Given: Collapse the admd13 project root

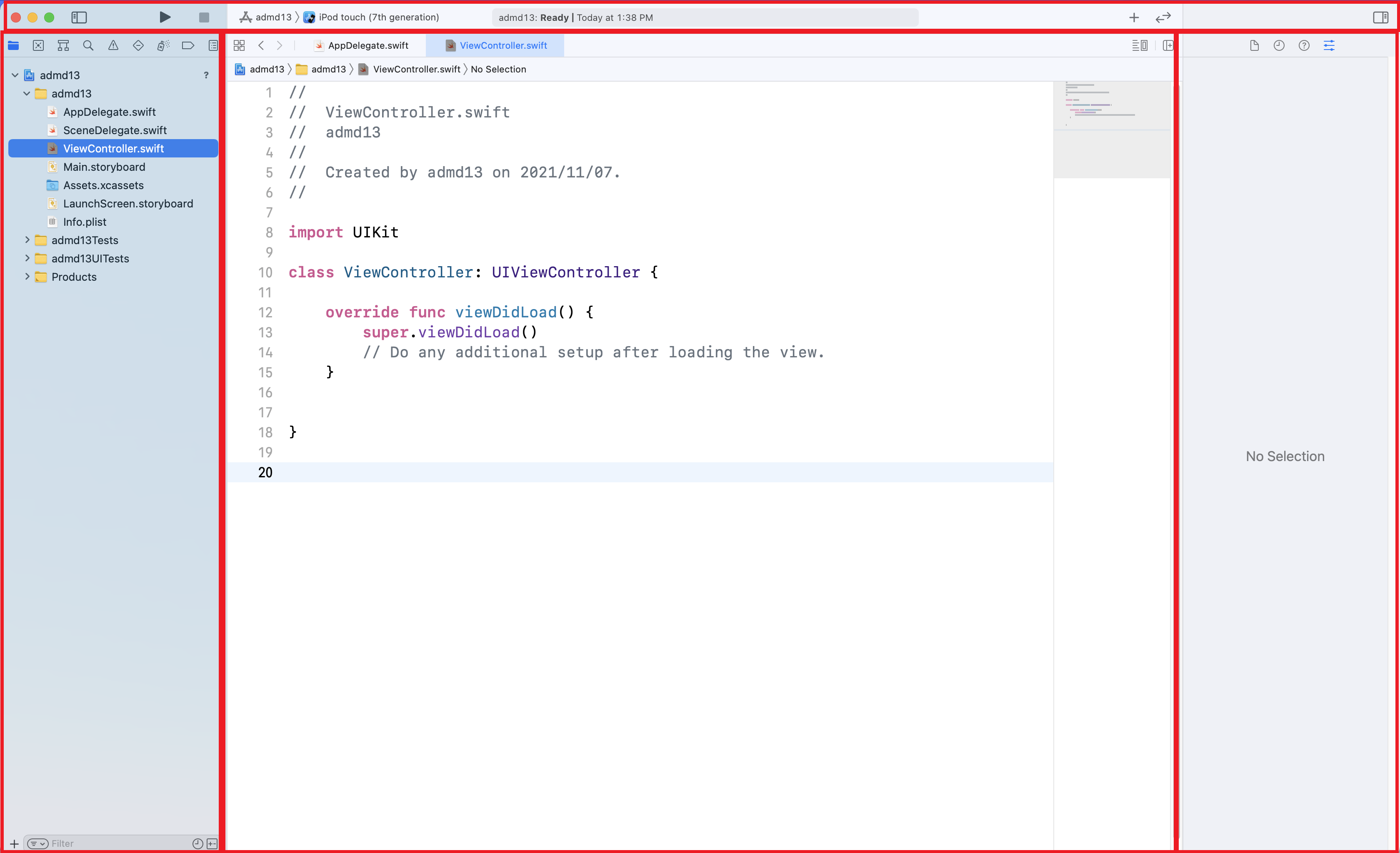Looking at the screenshot, I should [x=15, y=75].
